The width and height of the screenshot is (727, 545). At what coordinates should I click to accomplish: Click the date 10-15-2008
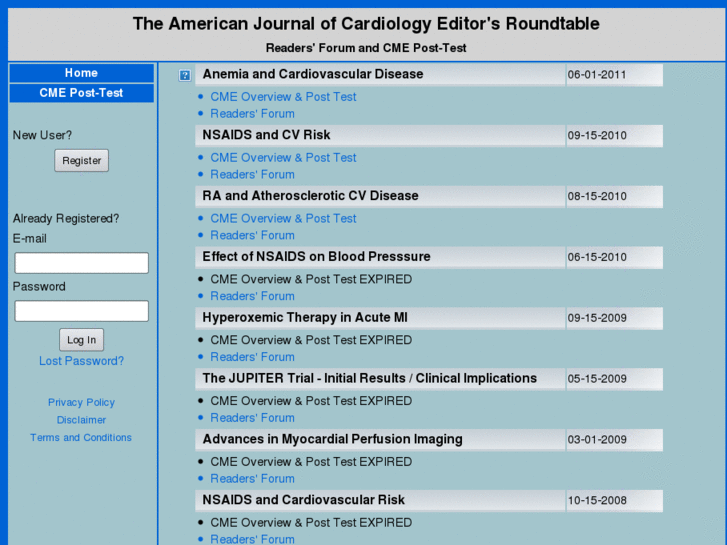coord(597,500)
